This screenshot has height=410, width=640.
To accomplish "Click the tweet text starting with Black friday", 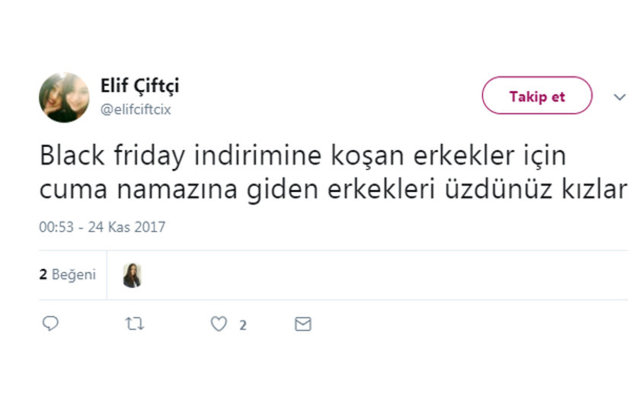I will (x=296, y=158).
